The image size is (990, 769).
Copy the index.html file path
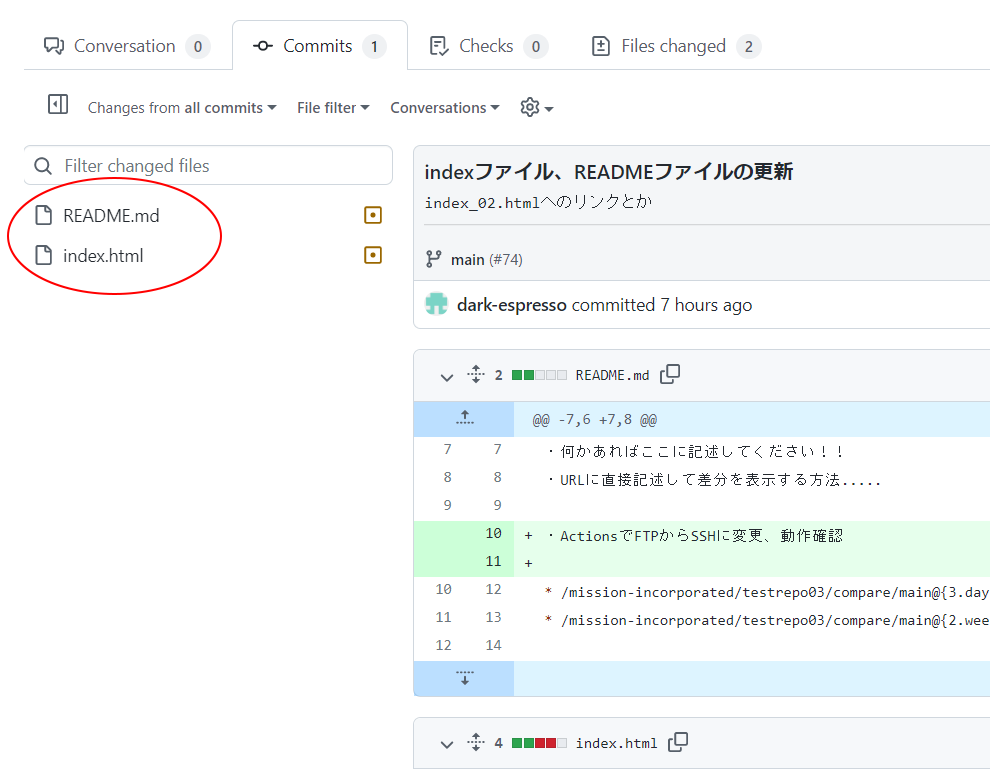[678, 742]
